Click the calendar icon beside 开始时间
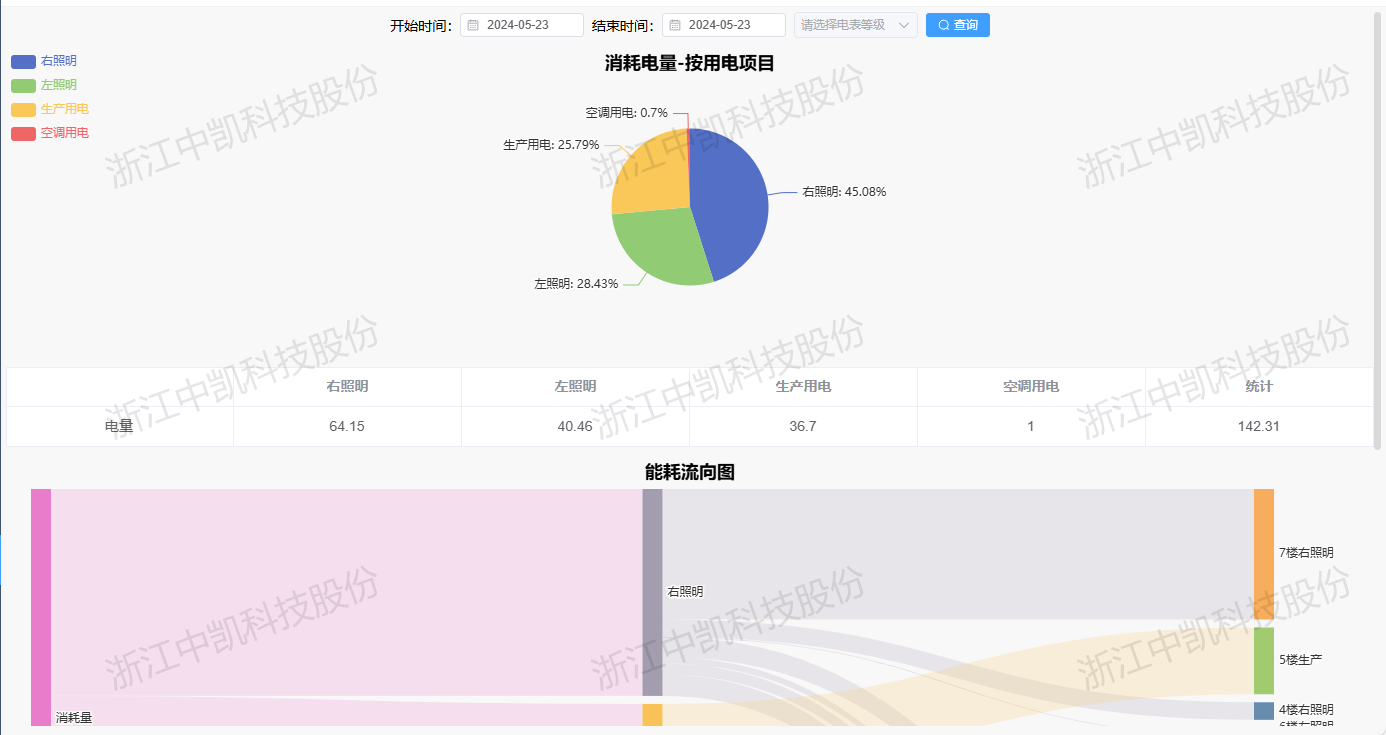The height and width of the screenshot is (735, 1386). [472, 24]
